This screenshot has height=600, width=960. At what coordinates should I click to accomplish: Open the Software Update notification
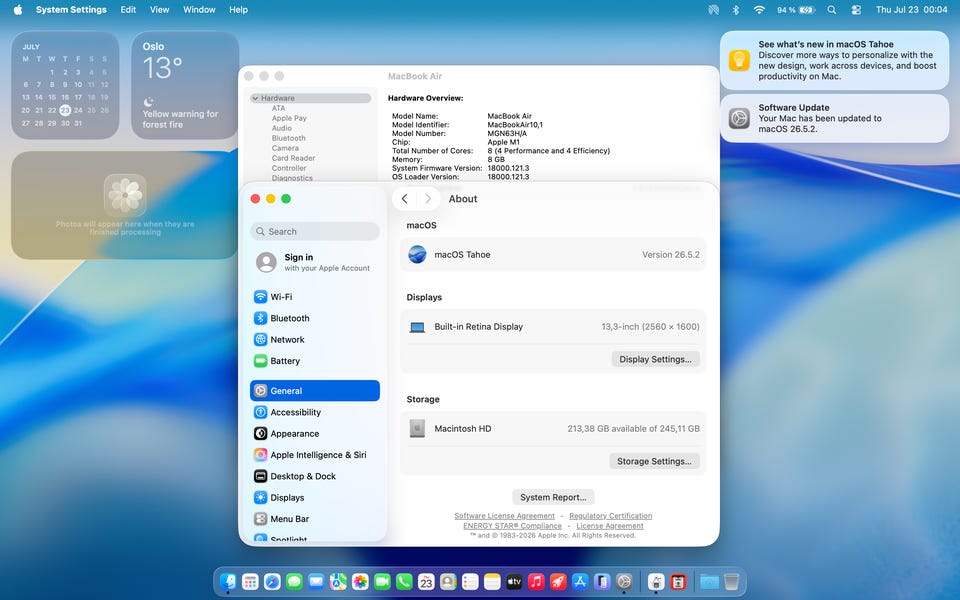[x=834, y=118]
